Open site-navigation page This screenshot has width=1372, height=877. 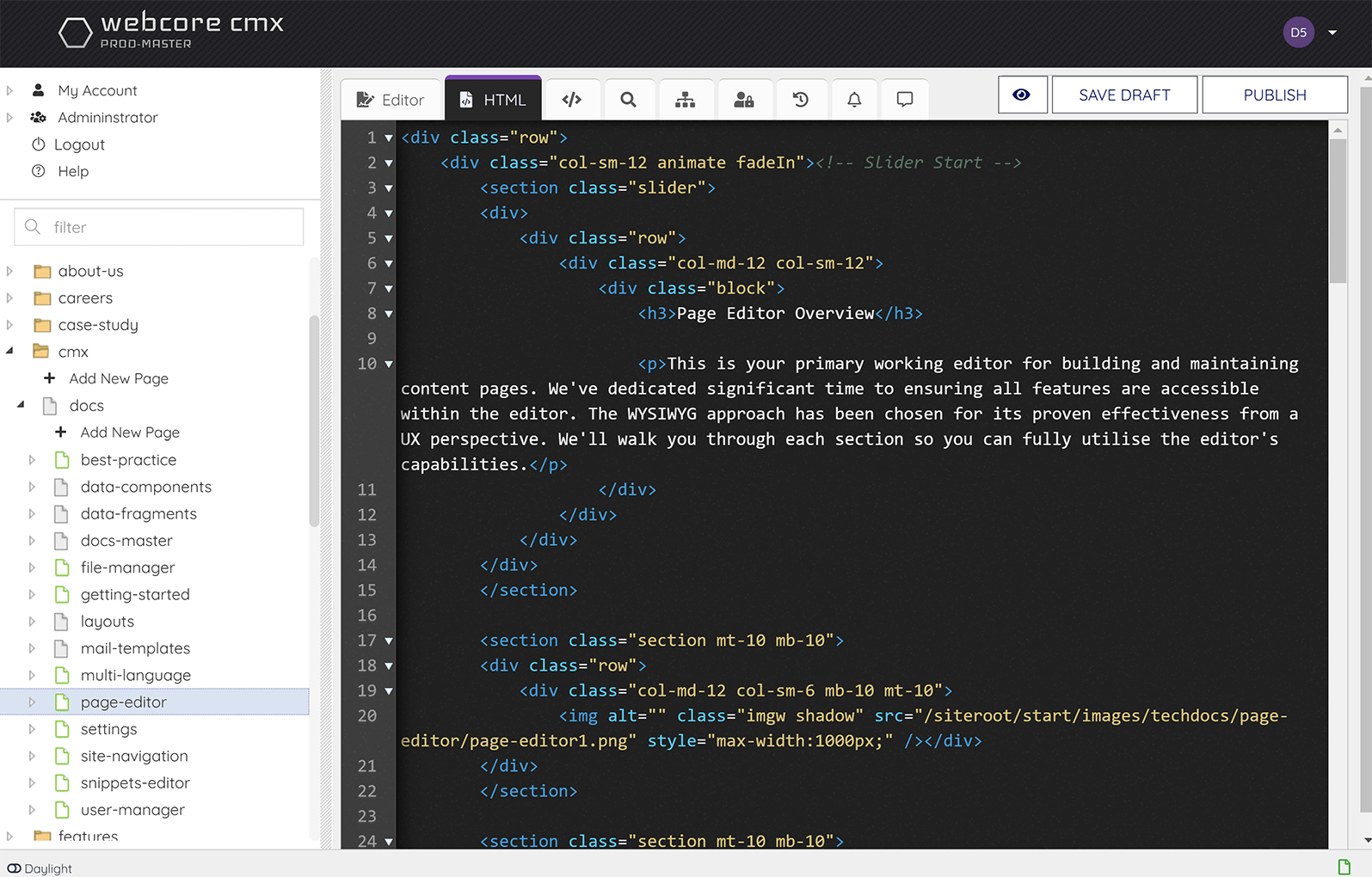coord(134,756)
